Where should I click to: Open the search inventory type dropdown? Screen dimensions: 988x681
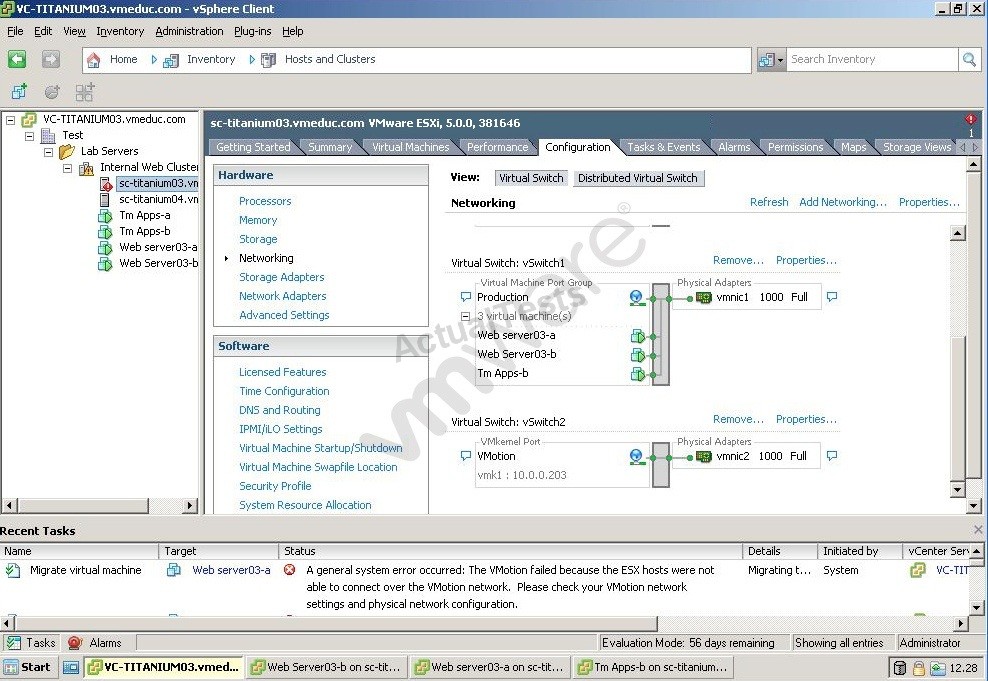[772, 60]
